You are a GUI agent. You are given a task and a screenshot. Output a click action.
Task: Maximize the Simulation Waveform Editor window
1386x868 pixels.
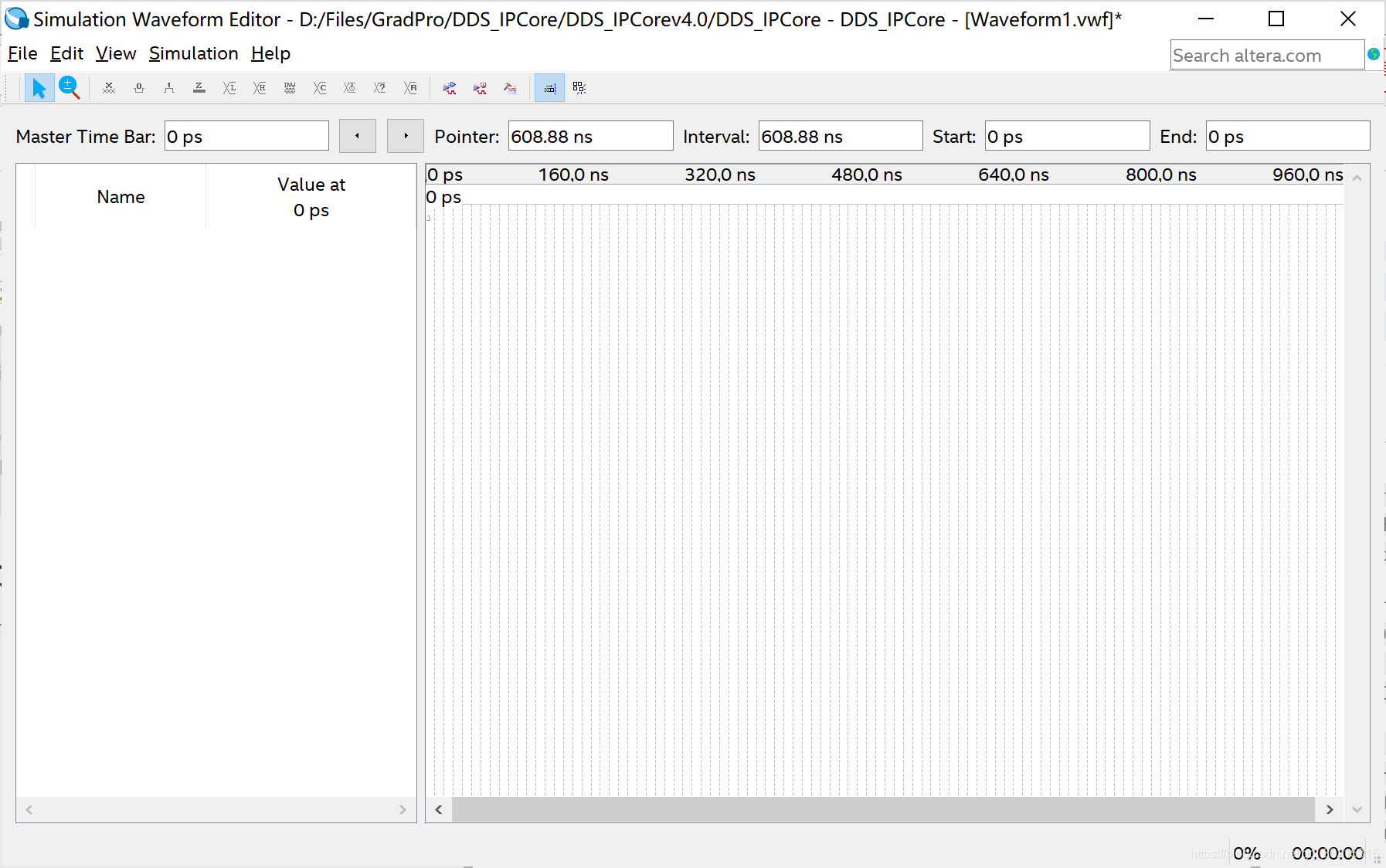tap(1276, 19)
